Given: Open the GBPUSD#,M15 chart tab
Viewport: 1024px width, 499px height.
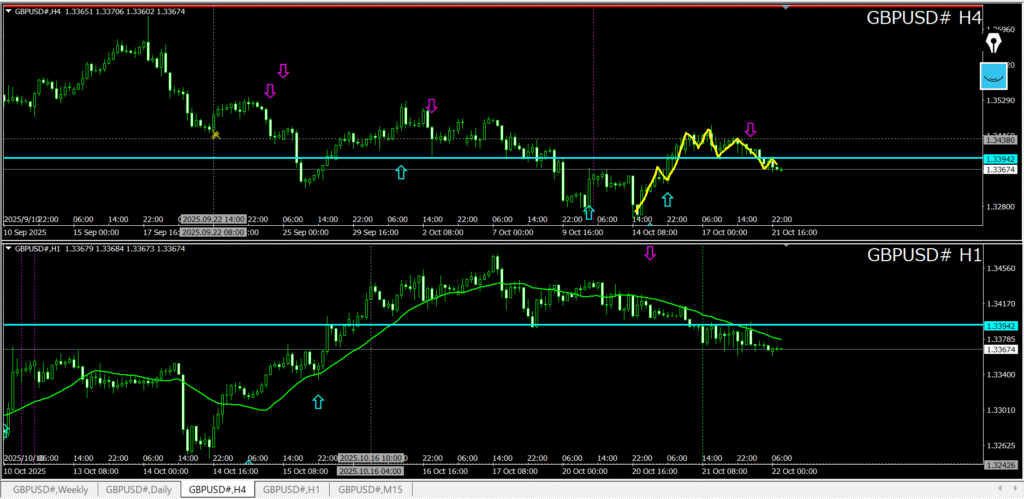Looking at the screenshot, I should [x=370, y=490].
